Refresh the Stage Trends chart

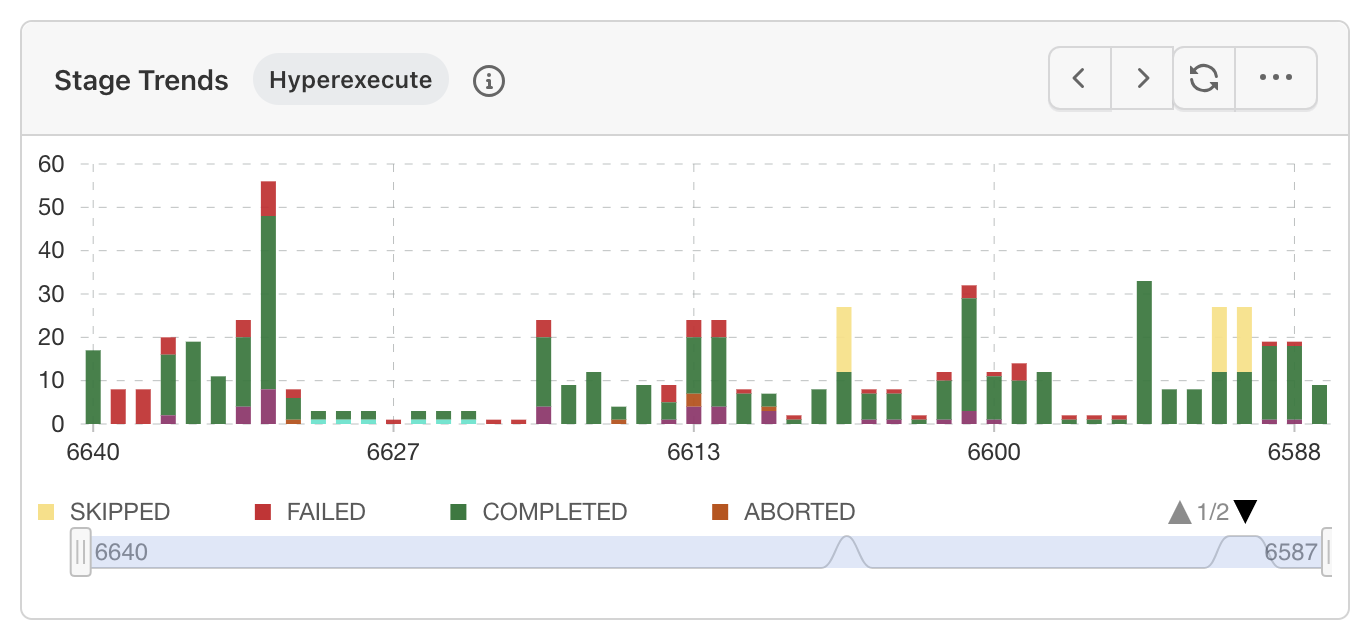click(x=1204, y=78)
